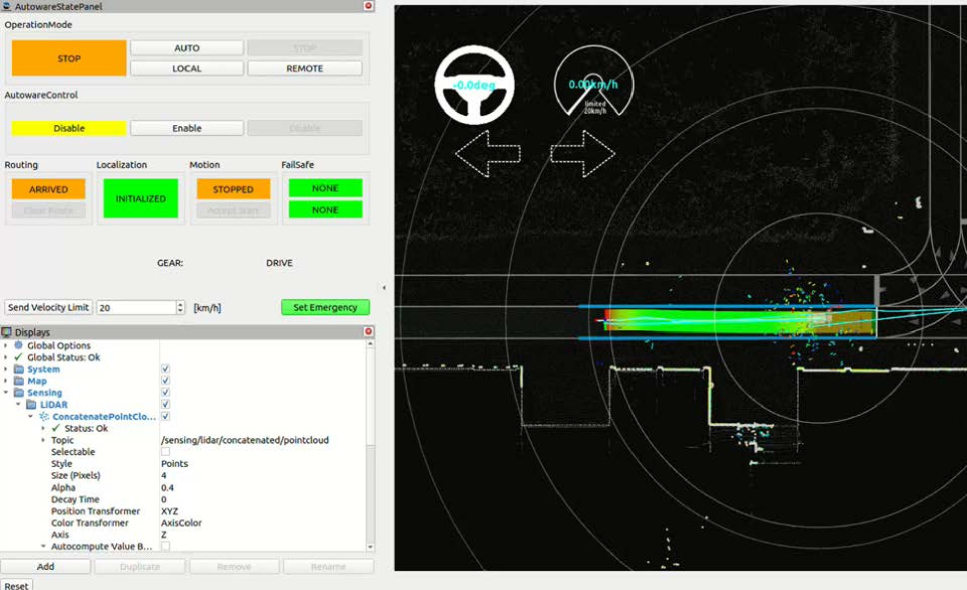
Task: Expand the Map tree group
Action: pyautogui.click(x=6, y=381)
